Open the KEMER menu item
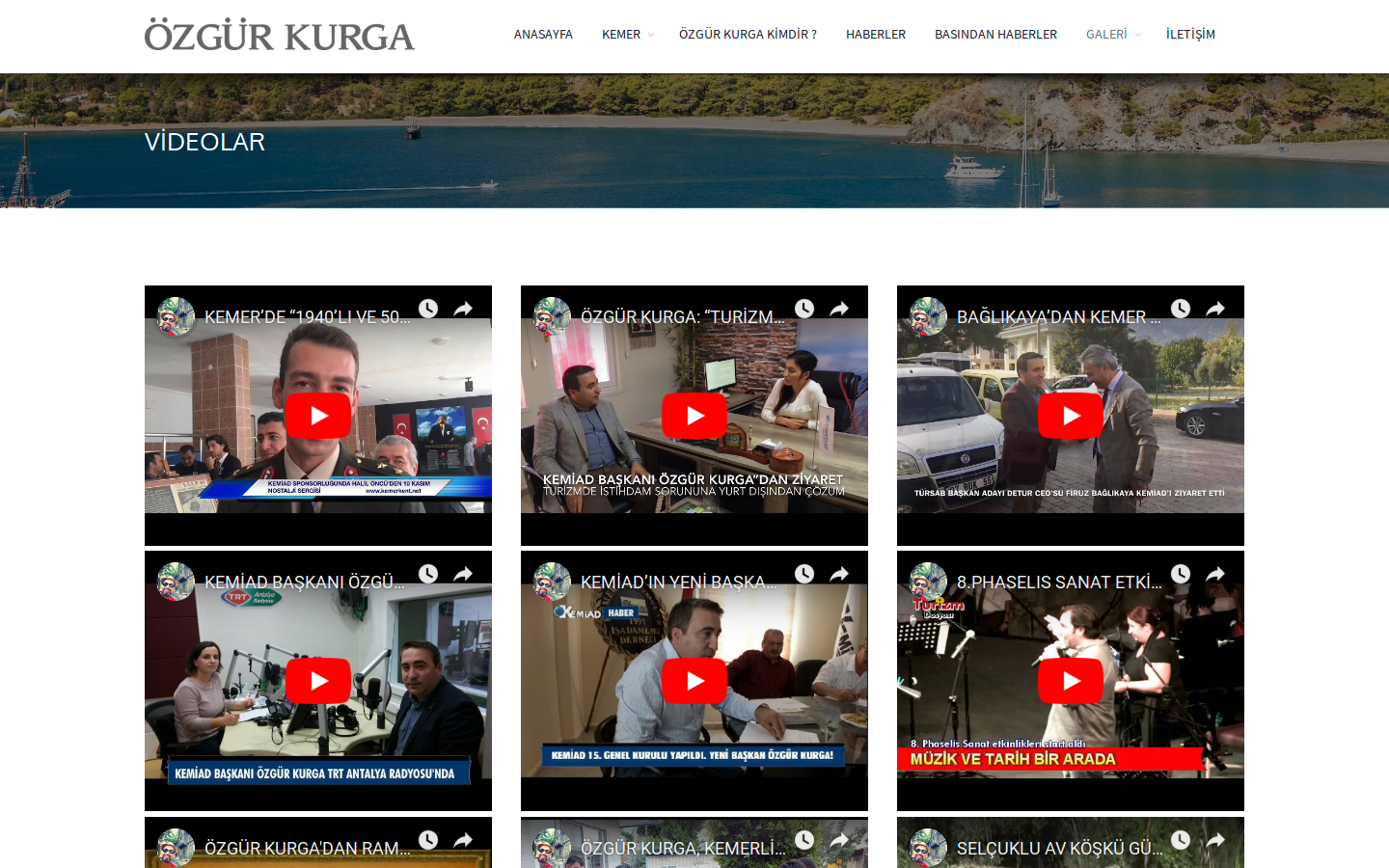Image resolution: width=1389 pixels, height=868 pixels. (621, 35)
